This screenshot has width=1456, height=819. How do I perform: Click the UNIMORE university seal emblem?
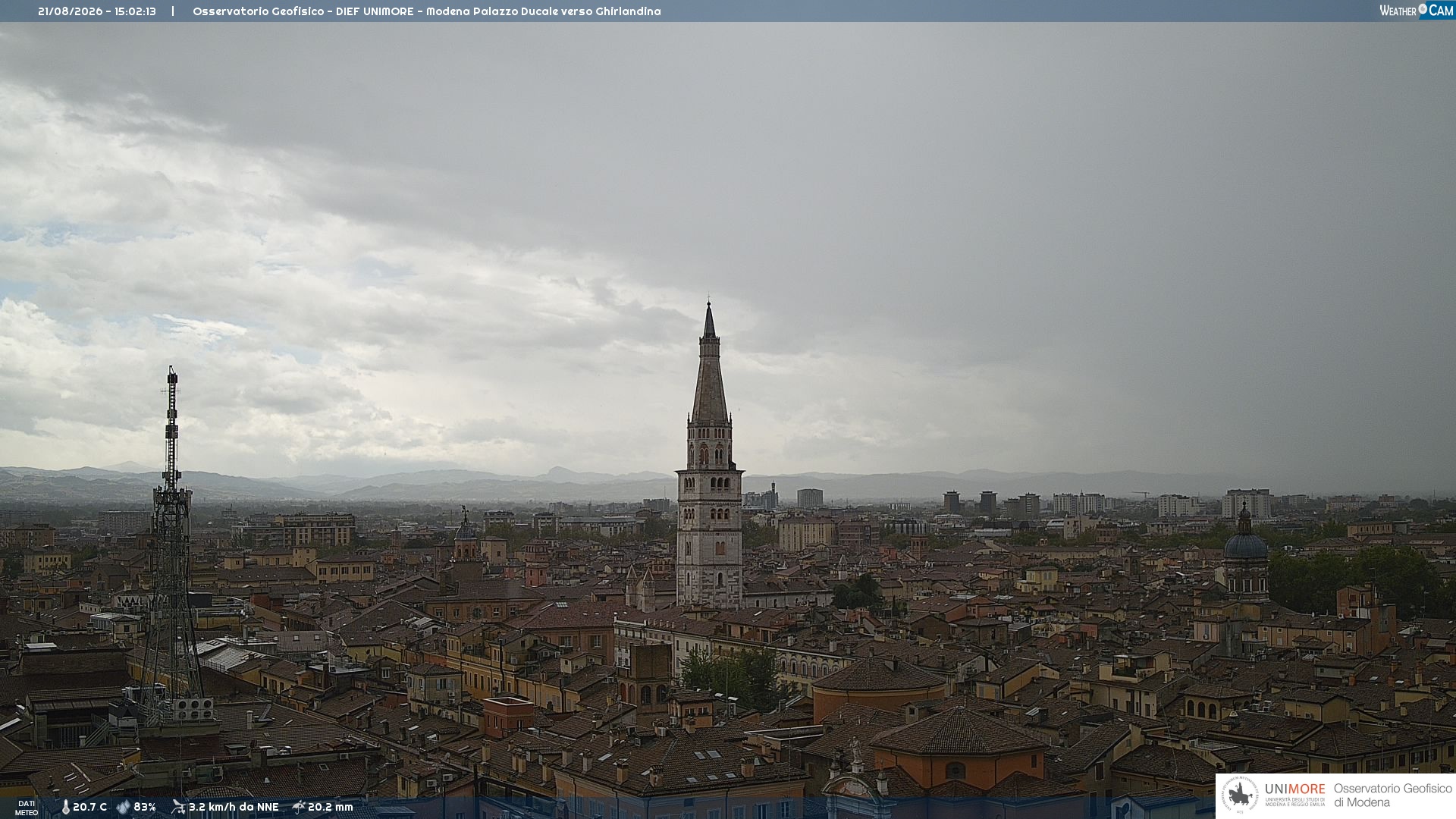click(1240, 795)
